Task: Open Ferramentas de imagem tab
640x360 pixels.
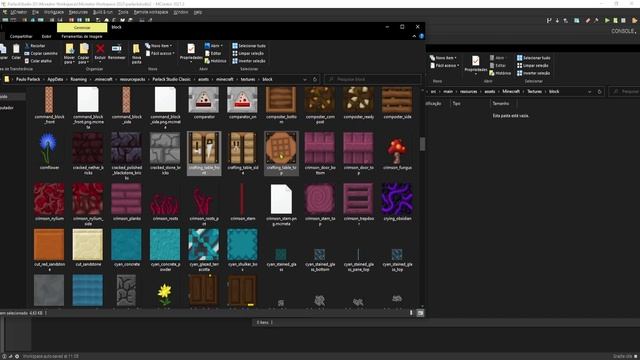Action: pyautogui.click(x=82, y=36)
